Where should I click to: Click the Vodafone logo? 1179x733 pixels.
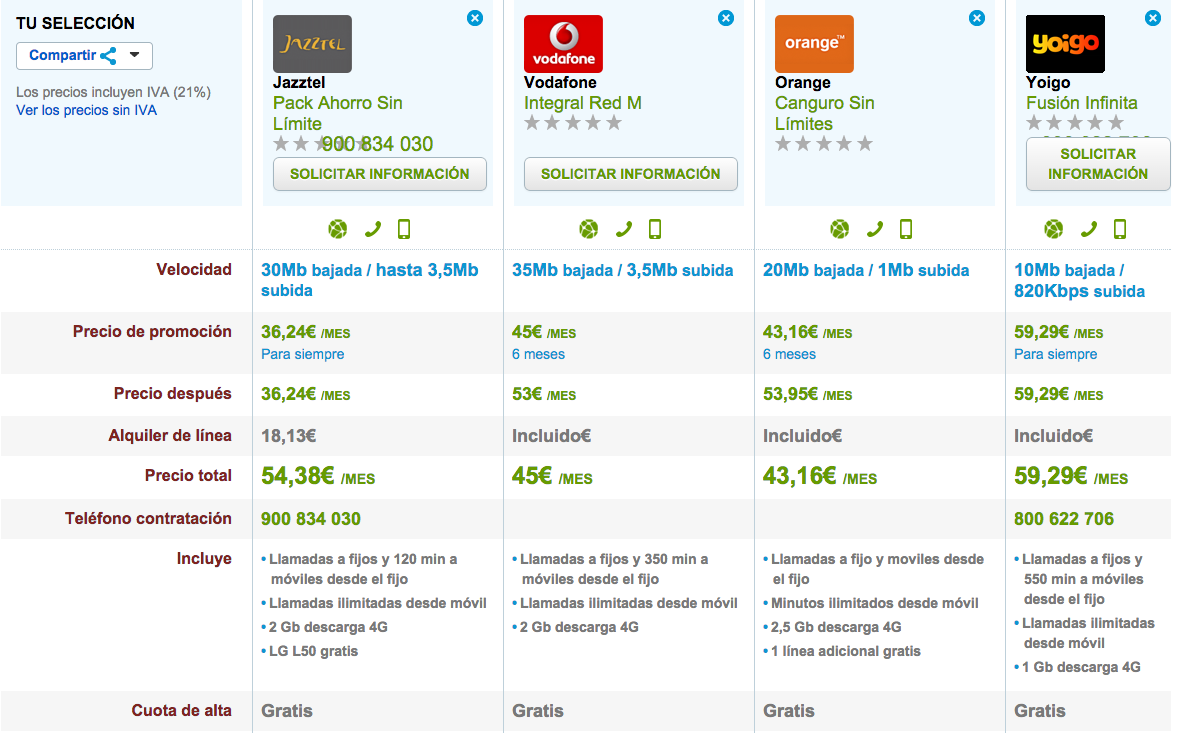point(563,44)
